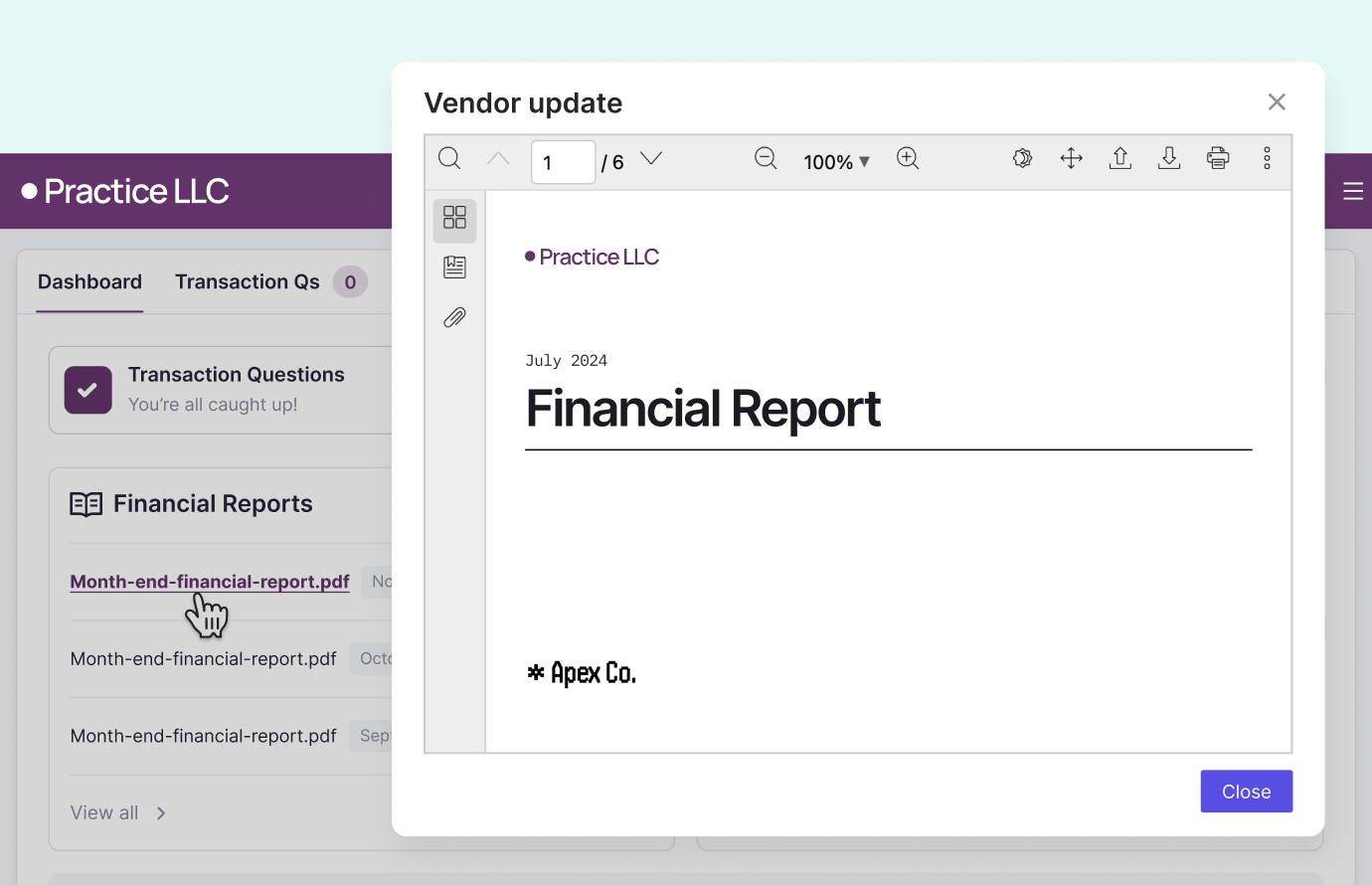The height and width of the screenshot is (885, 1372).
Task: Select the thumbnails view in the sidebar
Action: click(454, 219)
